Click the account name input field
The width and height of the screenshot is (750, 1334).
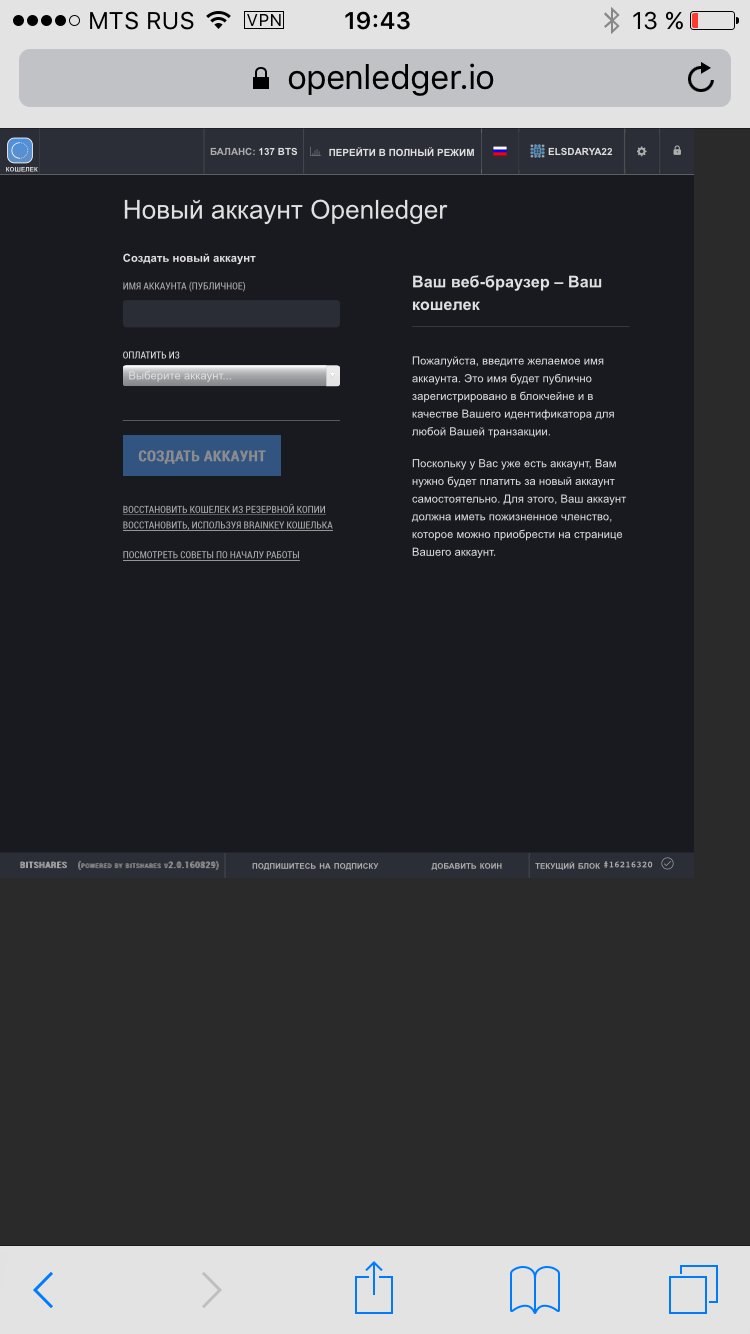(x=231, y=314)
